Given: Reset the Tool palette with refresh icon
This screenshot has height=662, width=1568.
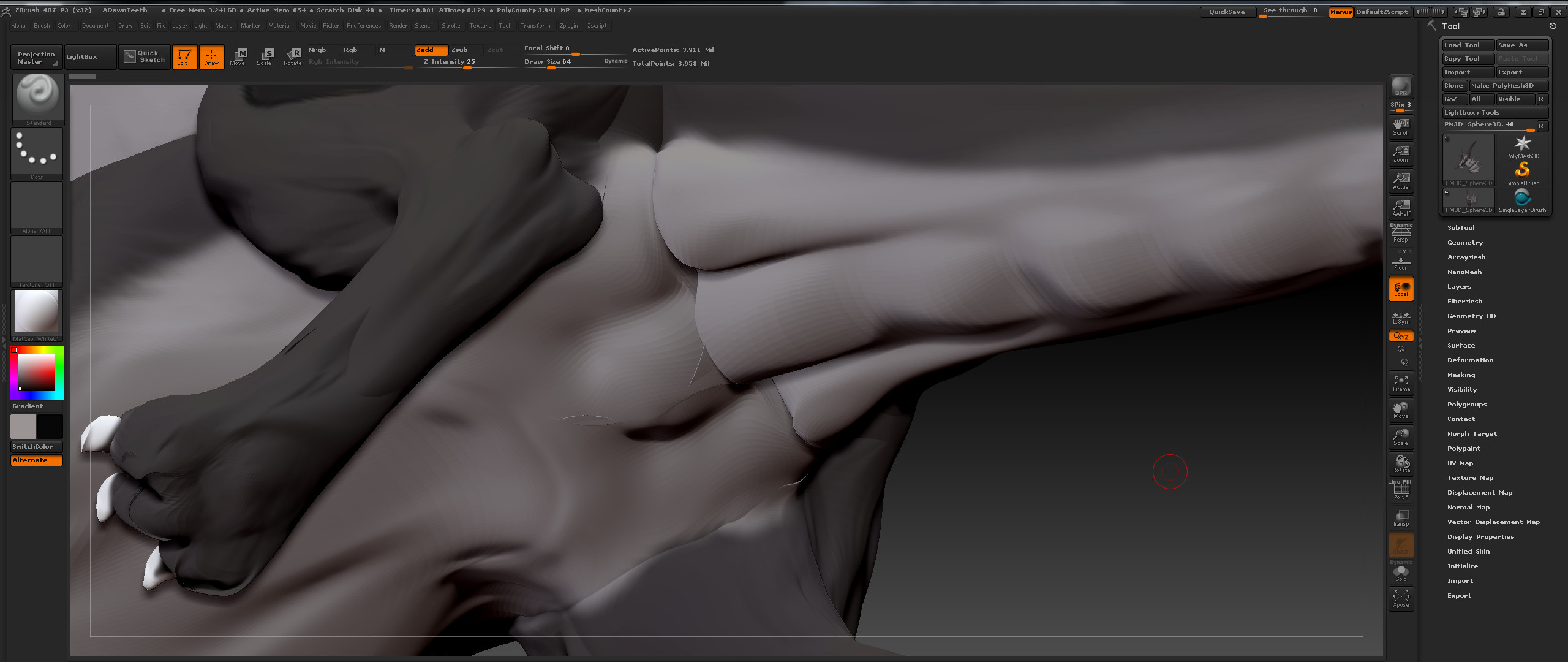Looking at the screenshot, I should tap(1553, 26).
